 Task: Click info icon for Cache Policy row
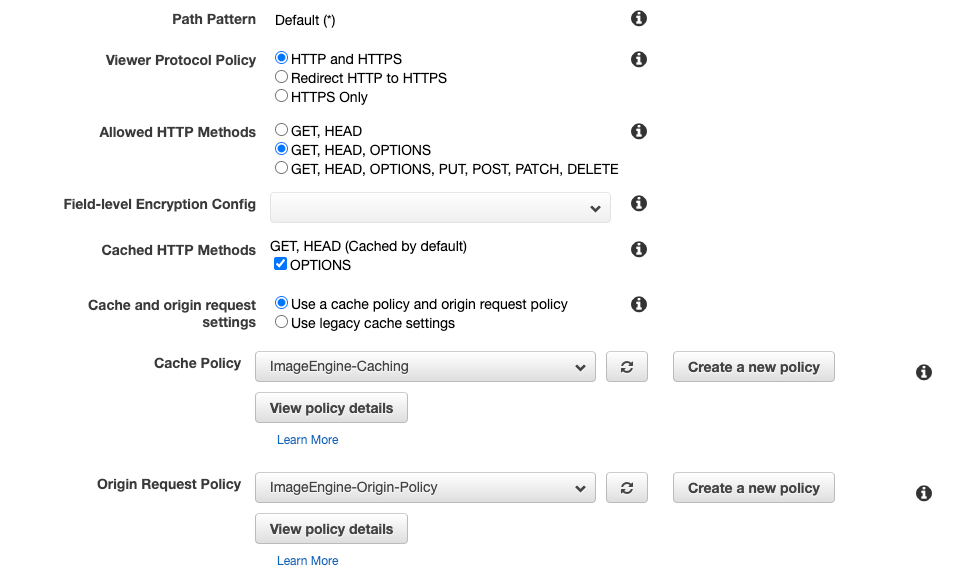923,372
